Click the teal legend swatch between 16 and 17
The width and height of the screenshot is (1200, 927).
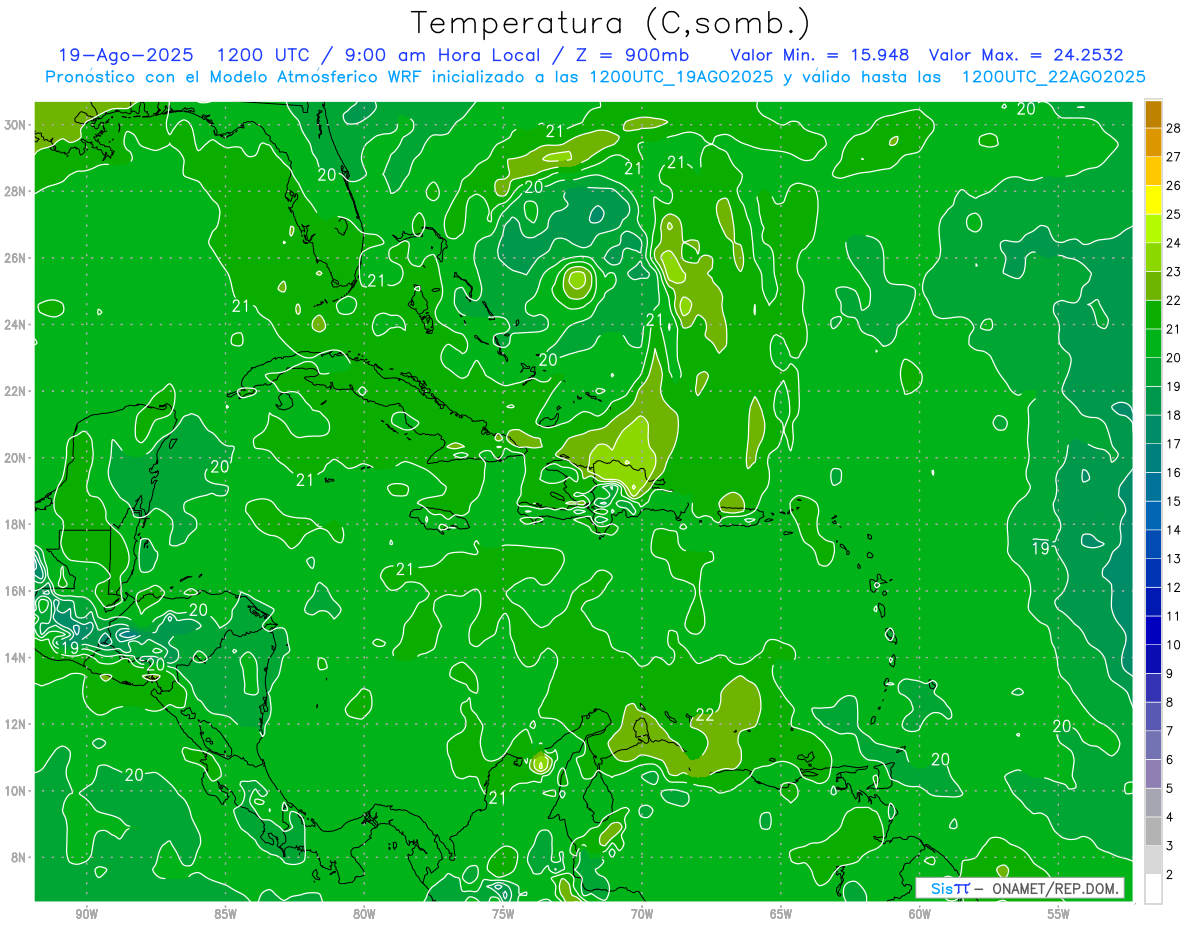[x=1153, y=459]
